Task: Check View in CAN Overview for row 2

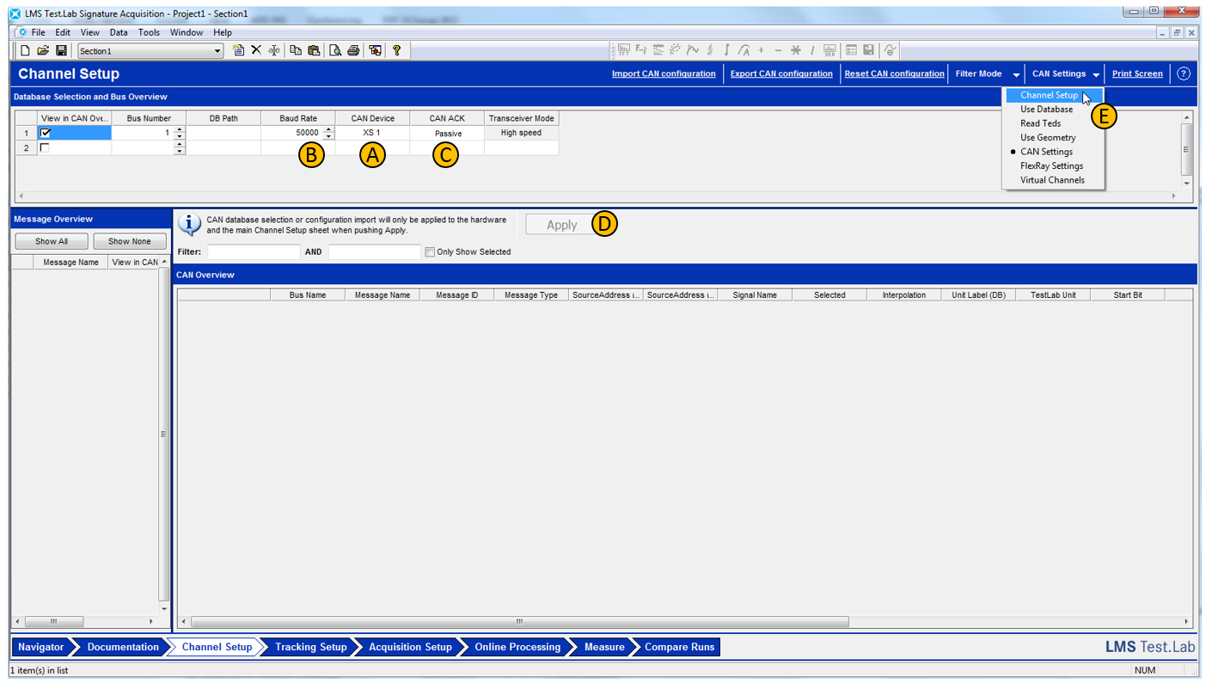Action: click(44, 148)
